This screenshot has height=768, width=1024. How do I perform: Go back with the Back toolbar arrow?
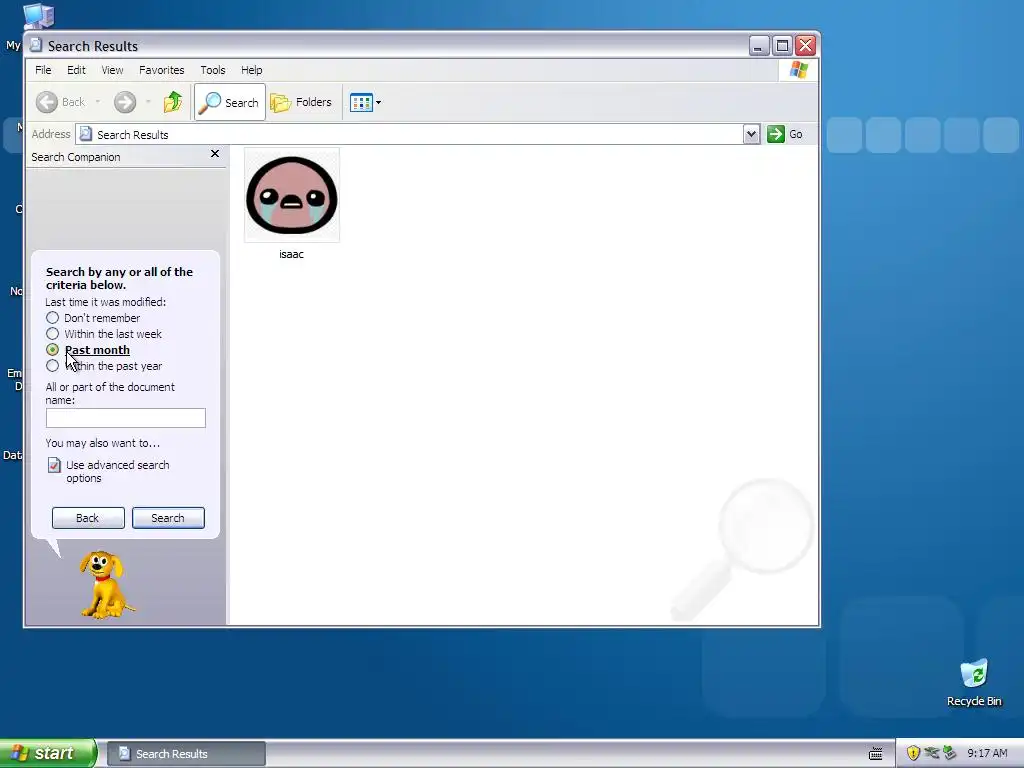pyautogui.click(x=61, y=102)
